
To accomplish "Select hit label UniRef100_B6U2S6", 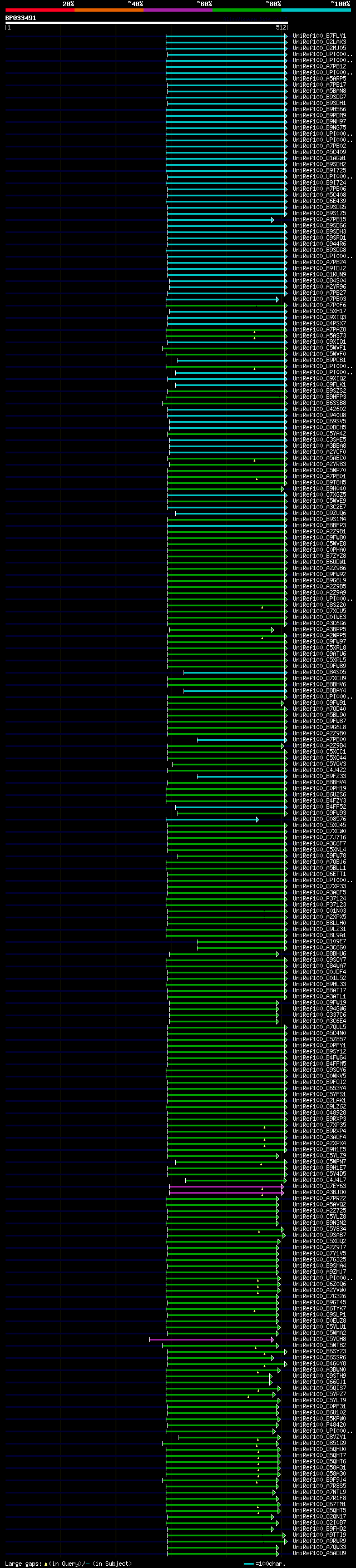I will pos(319,794).
